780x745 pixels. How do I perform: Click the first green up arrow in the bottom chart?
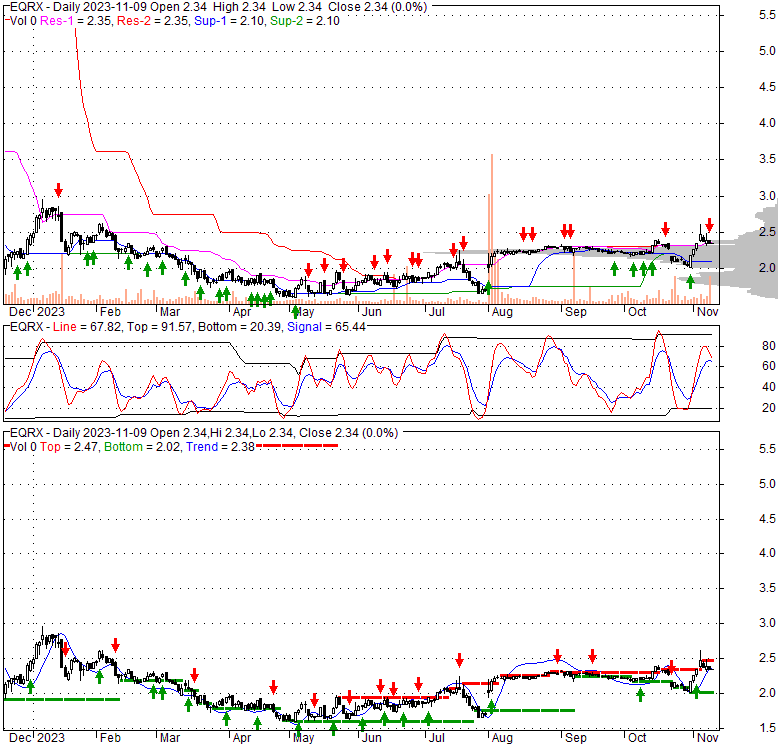[x=31, y=686]
